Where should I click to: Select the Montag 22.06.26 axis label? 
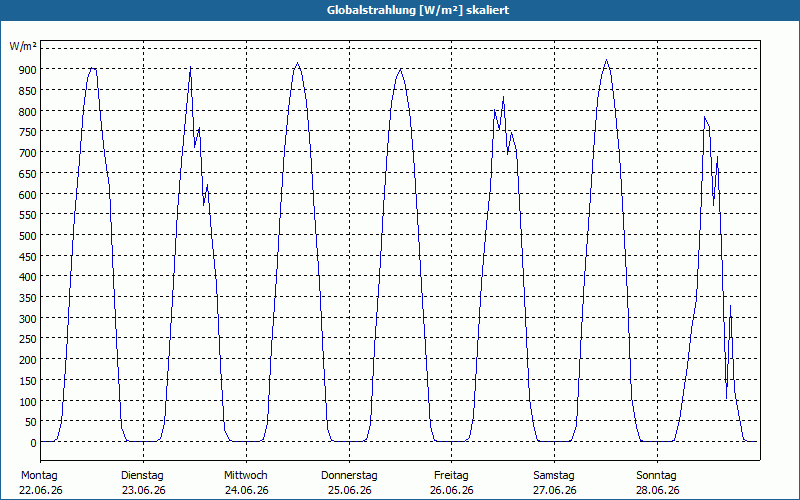41,483
